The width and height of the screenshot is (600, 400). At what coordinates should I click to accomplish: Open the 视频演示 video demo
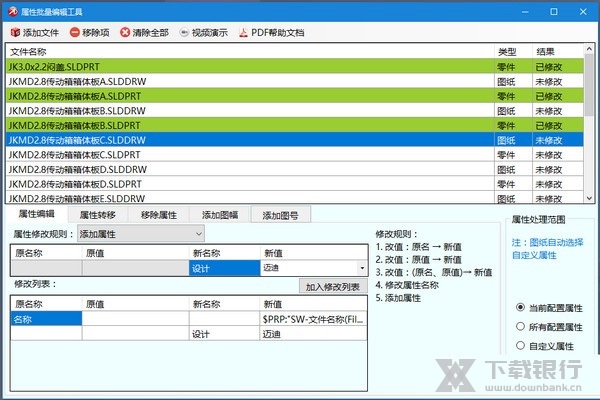coord(204,33)
